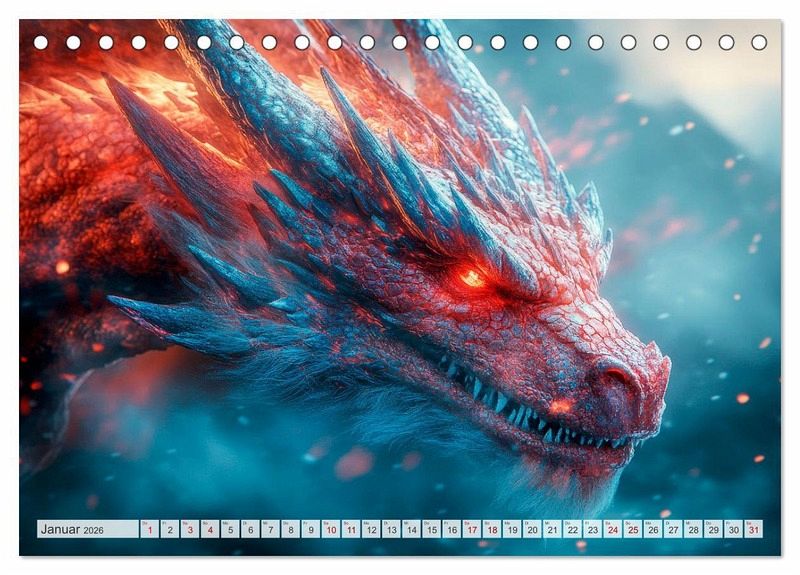Select date cell 27 in the calendar strip
The width and height of the screenshot is (800, 575).
(x=673, y=529)
